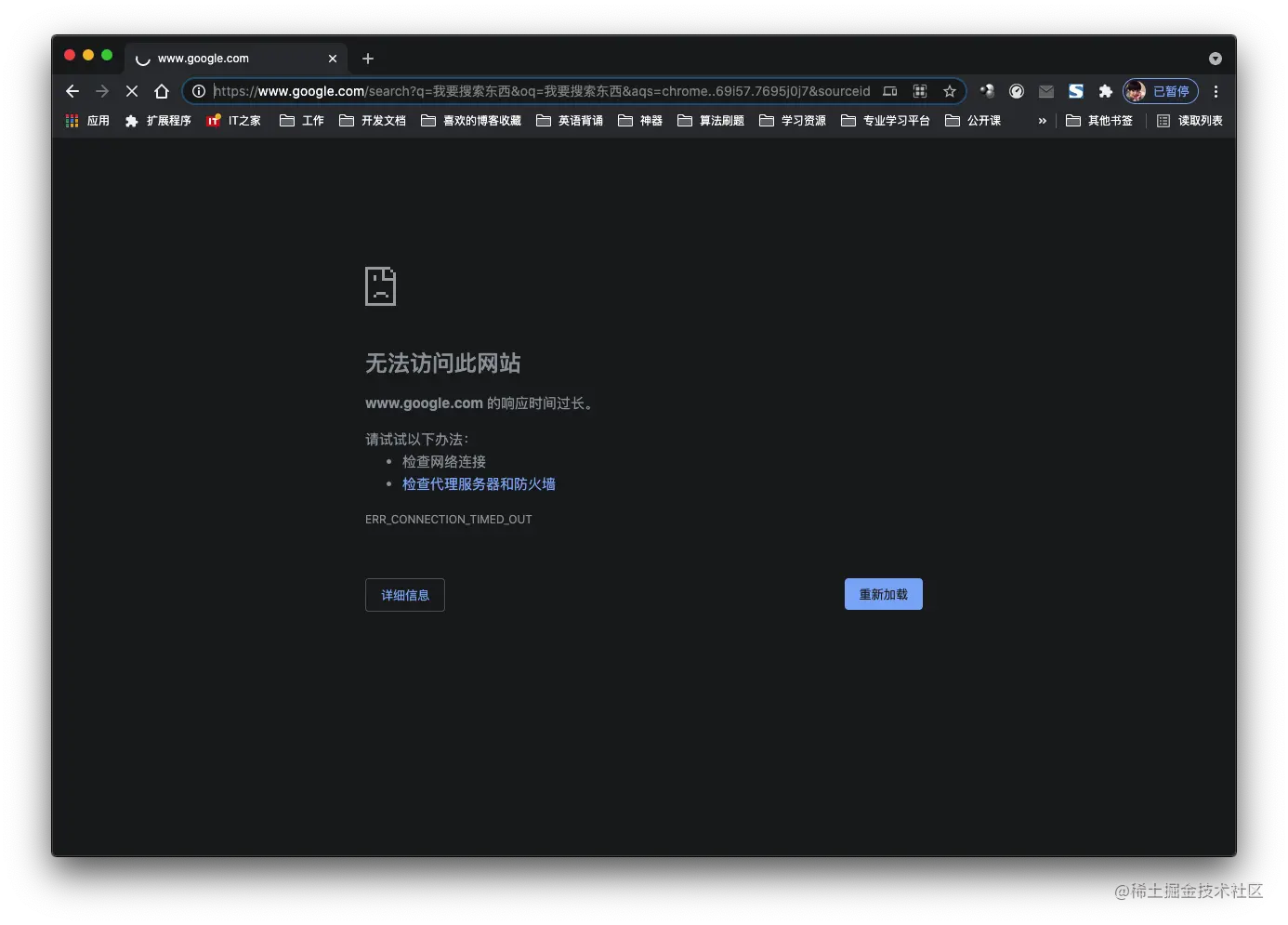Open the 学习资源 bookmark folder
This screenshot has width=1288, height=925.
click(793, 121)
